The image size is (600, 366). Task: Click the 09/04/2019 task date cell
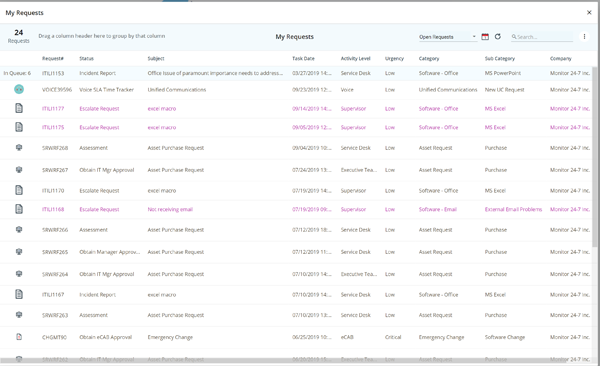coord(312,148)
